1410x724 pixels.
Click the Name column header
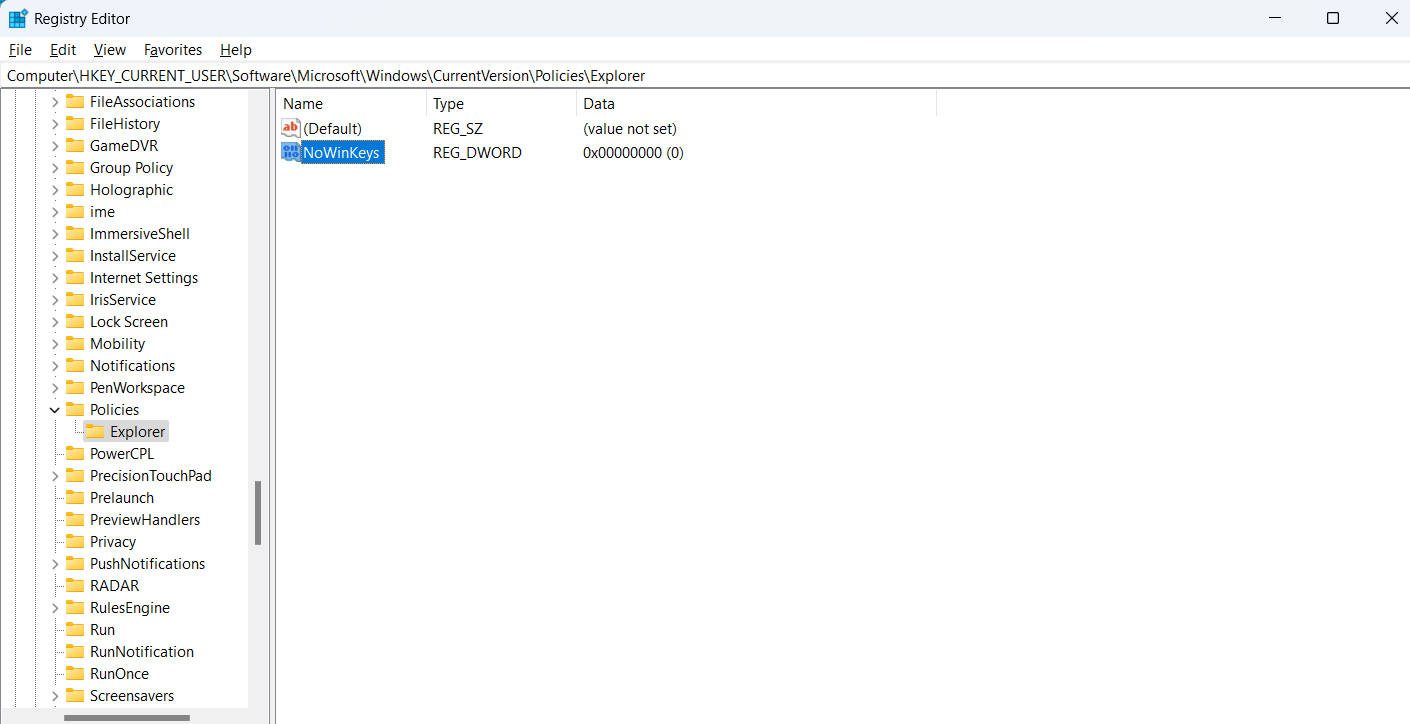click(302, 103)
